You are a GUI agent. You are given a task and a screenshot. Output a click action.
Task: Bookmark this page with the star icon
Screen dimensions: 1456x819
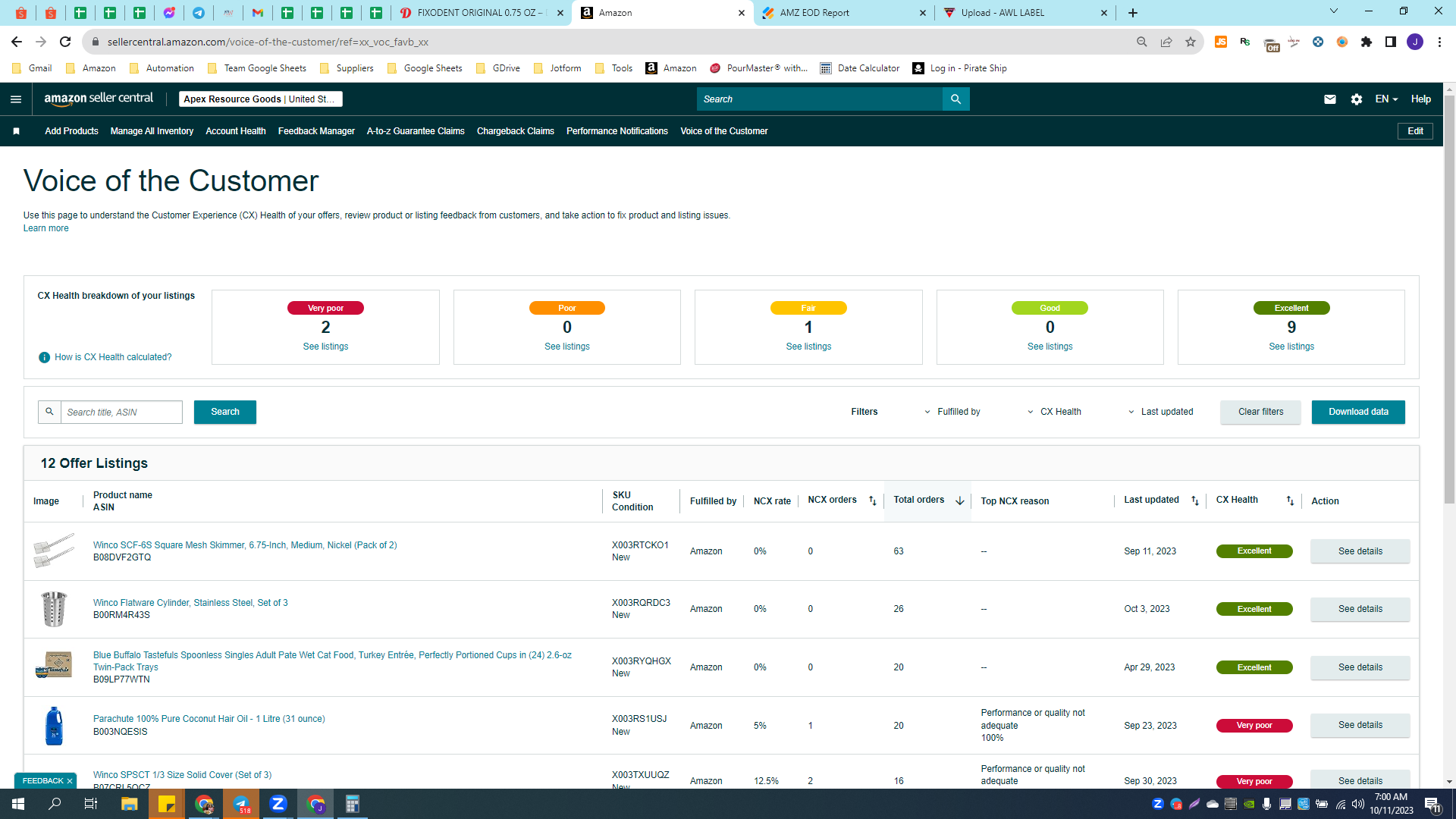pyautogui.click(x=1191, y=42)
